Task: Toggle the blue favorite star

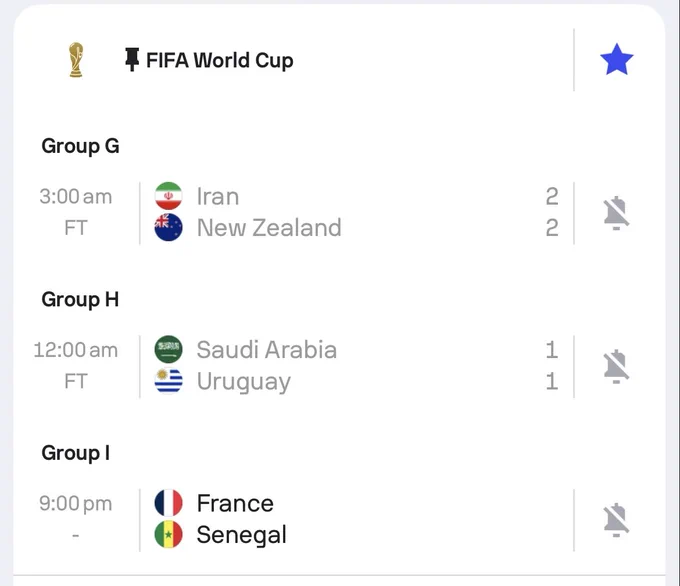Action: [616, 59]
